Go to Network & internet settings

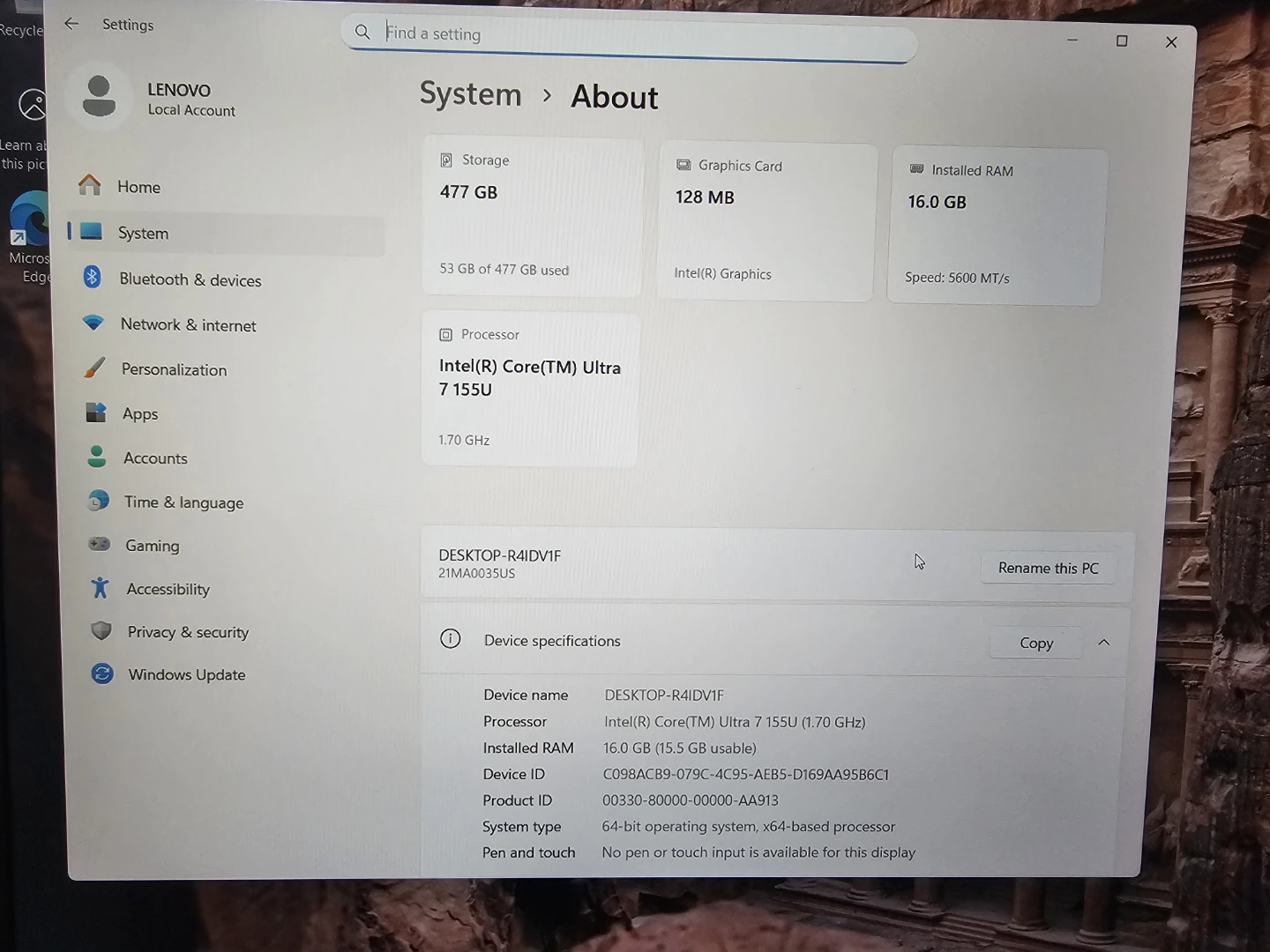tap(227, 324)
